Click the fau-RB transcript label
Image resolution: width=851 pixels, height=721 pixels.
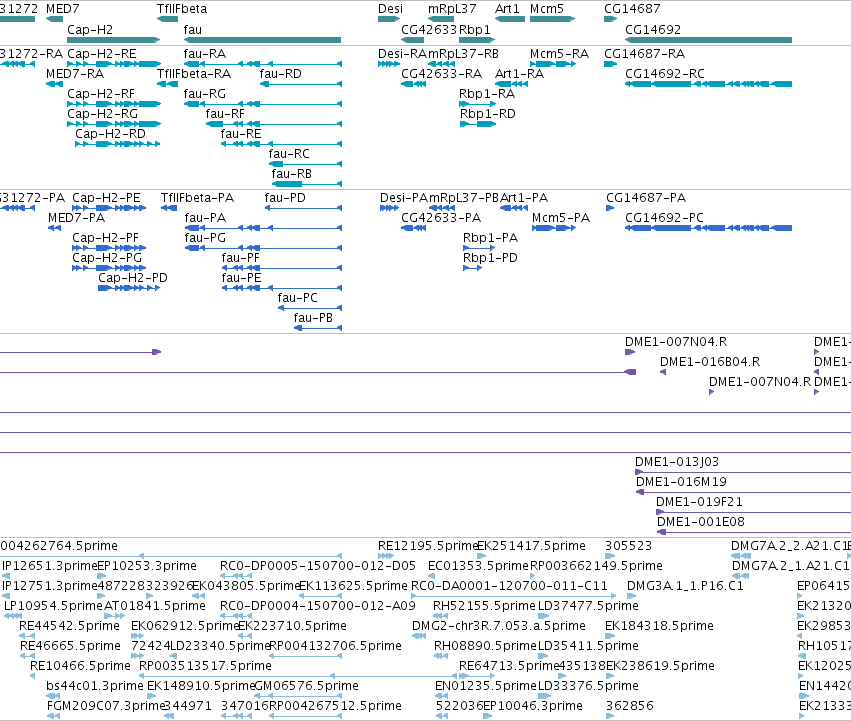291,174
